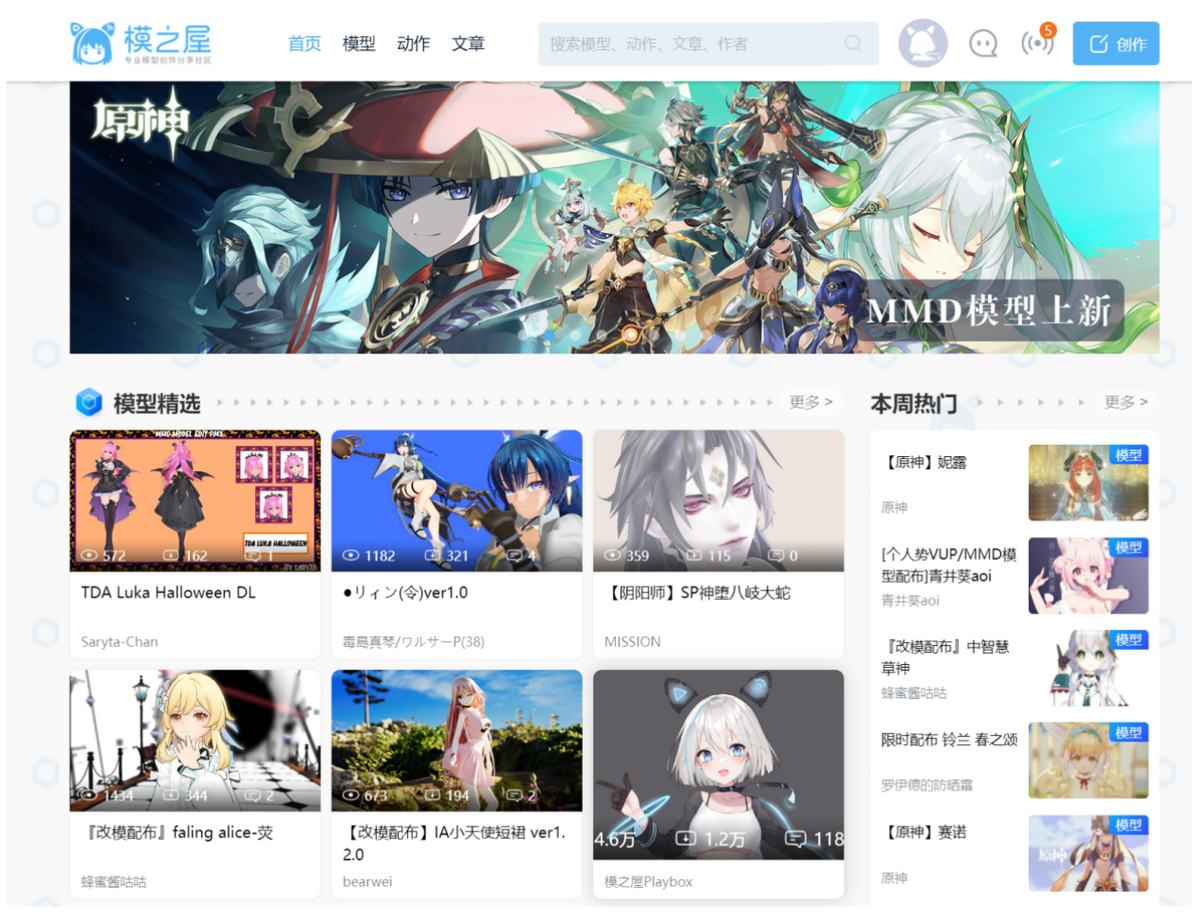
Task: Click the title TDA Luka Halloween DL
Action: tap(168, 592)
